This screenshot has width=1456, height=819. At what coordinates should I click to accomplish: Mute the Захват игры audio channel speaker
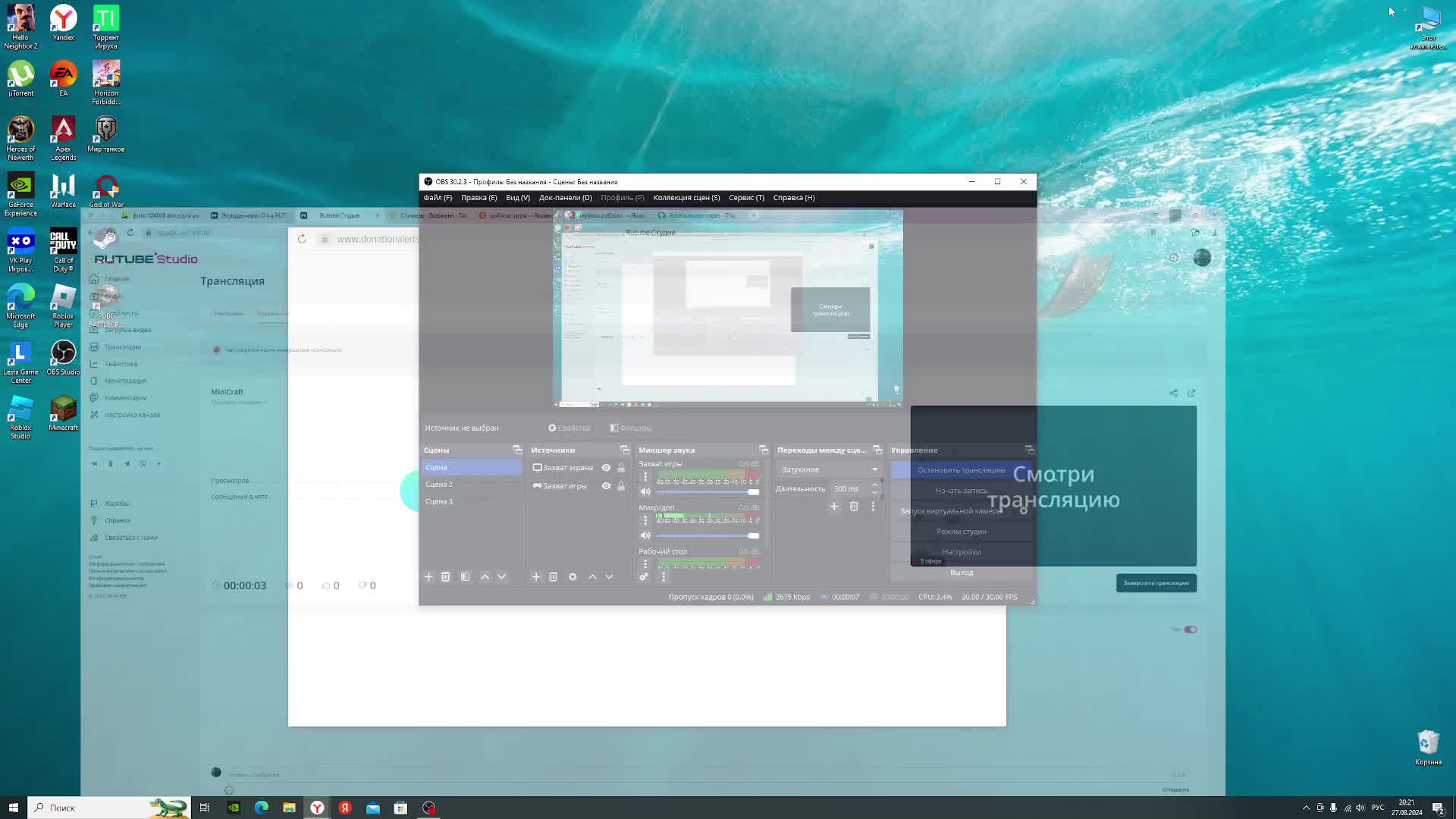[x=645, y=491]
